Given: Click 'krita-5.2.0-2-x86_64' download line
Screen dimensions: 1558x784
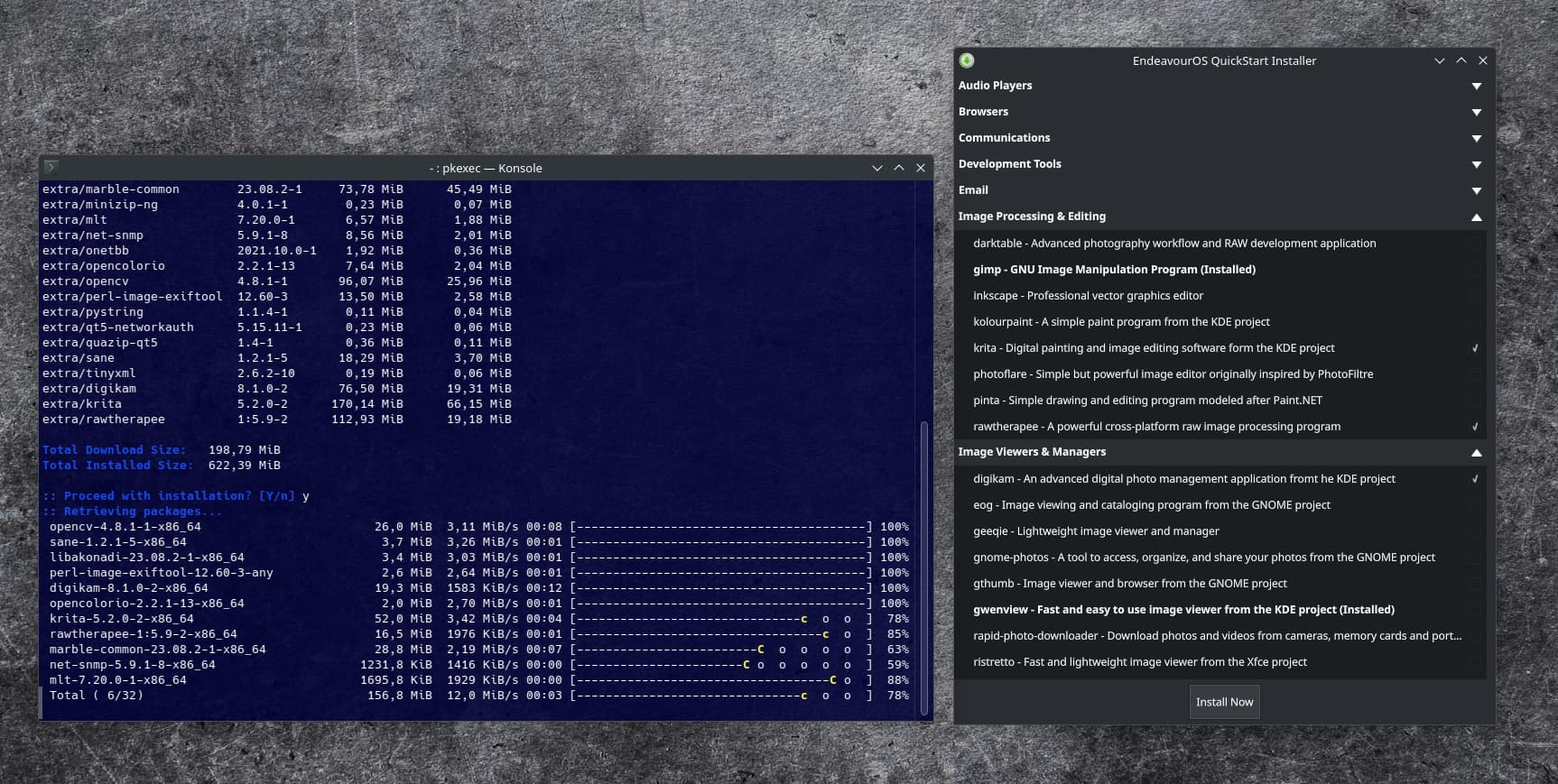Looking at the screenshot, I should (479, 619).
